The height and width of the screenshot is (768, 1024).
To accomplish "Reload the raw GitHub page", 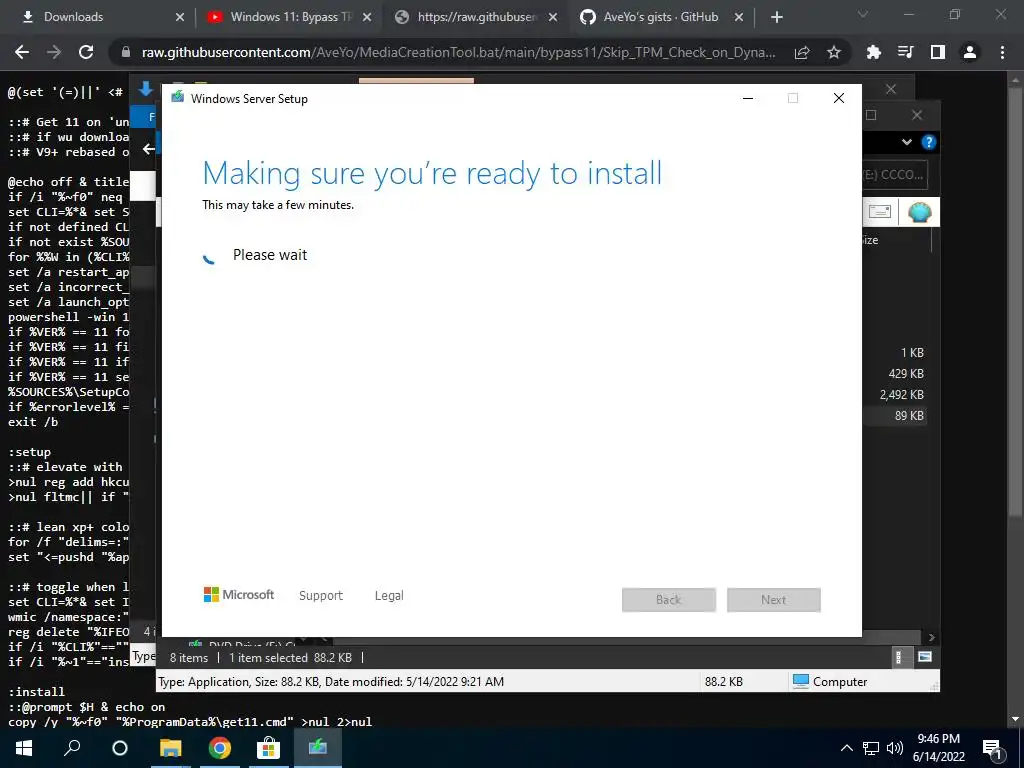I will tap(86, 52).
